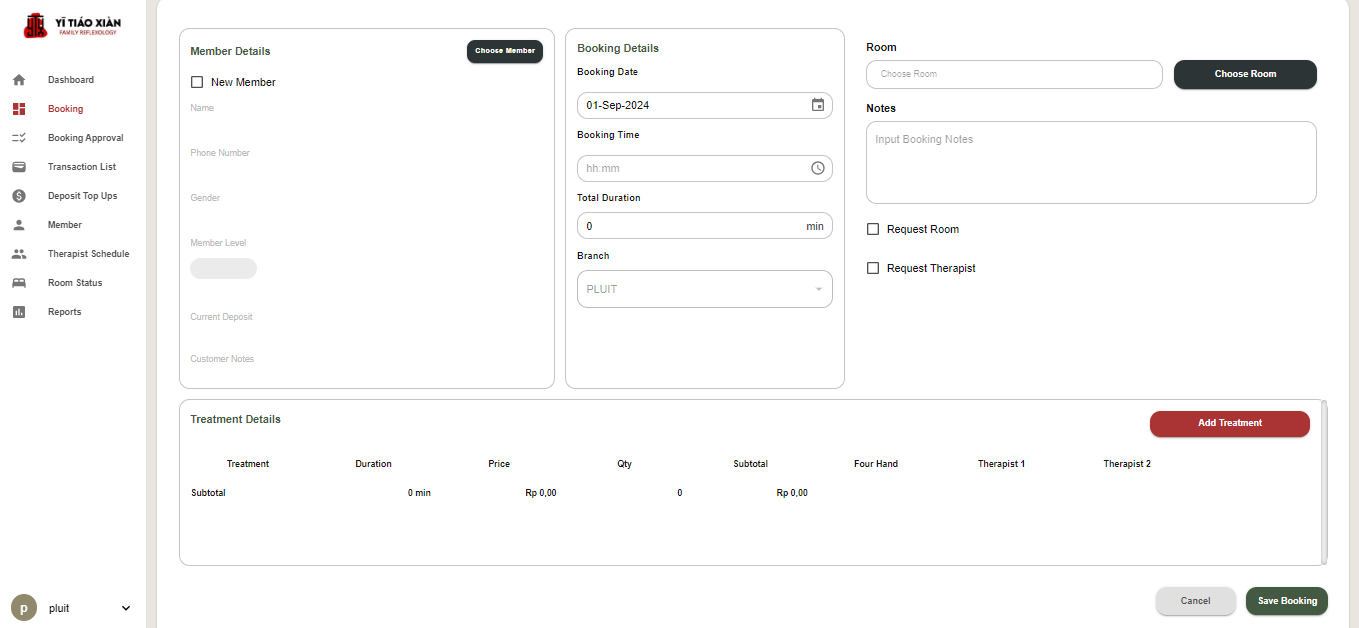Focus the Input Booking Notes text area
1359x628 pixels.
click(1090, 162)
